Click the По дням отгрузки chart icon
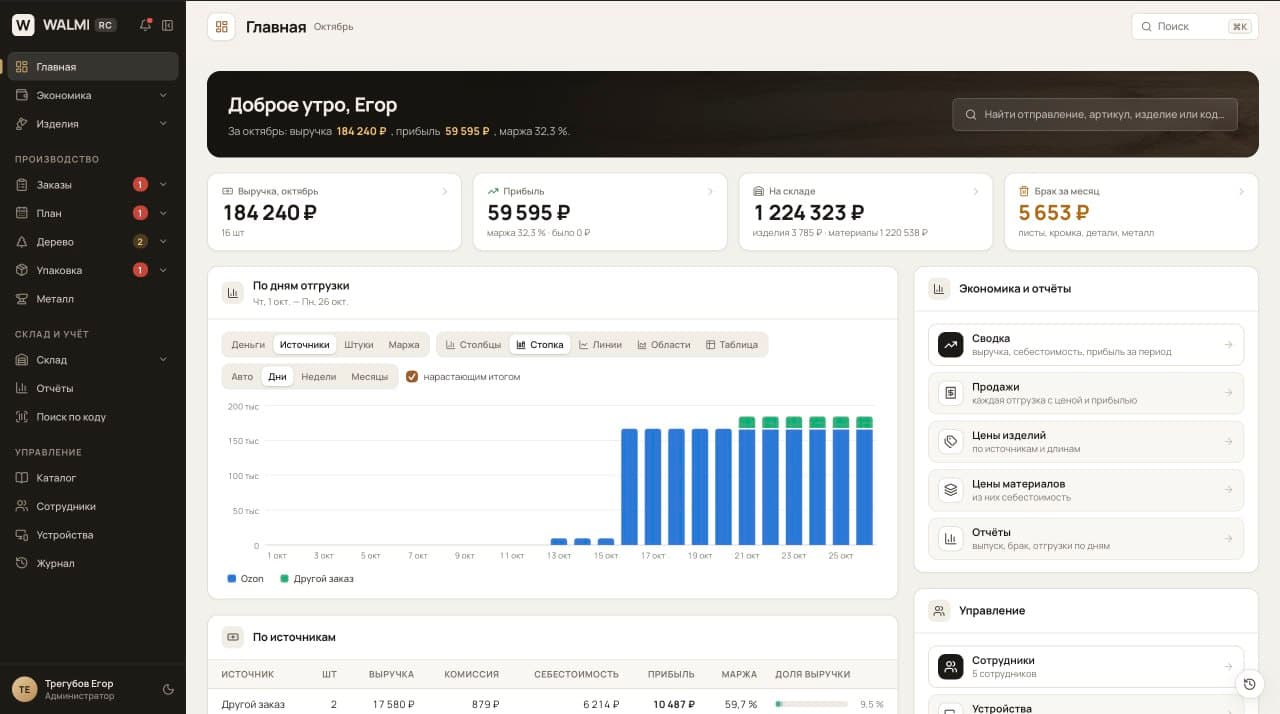The width and height of the screenshot is (1280, 714). [x=233, y=292]
